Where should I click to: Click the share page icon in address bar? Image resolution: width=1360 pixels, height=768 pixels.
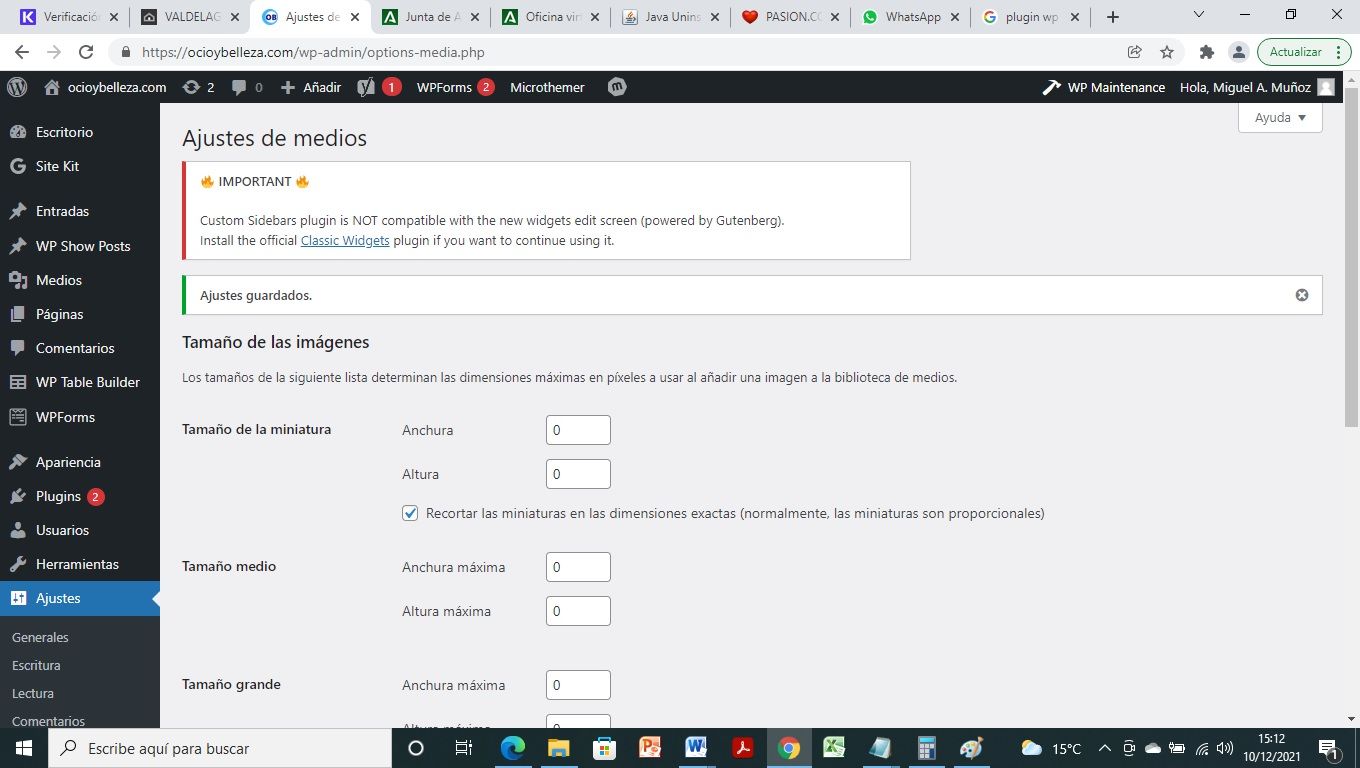click(x=1135, y=52)
